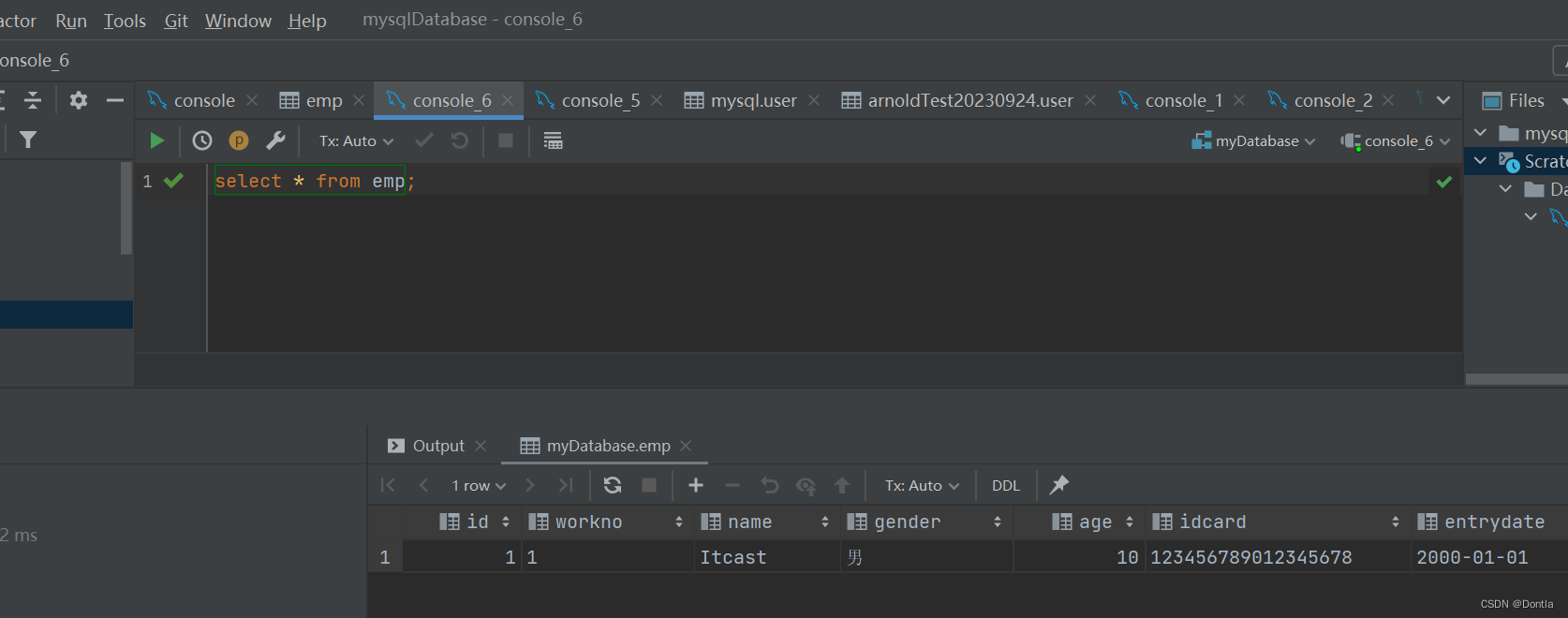Preview pending changes eye icon
This screenshot has height=618, width=1568.
[806, 485]
